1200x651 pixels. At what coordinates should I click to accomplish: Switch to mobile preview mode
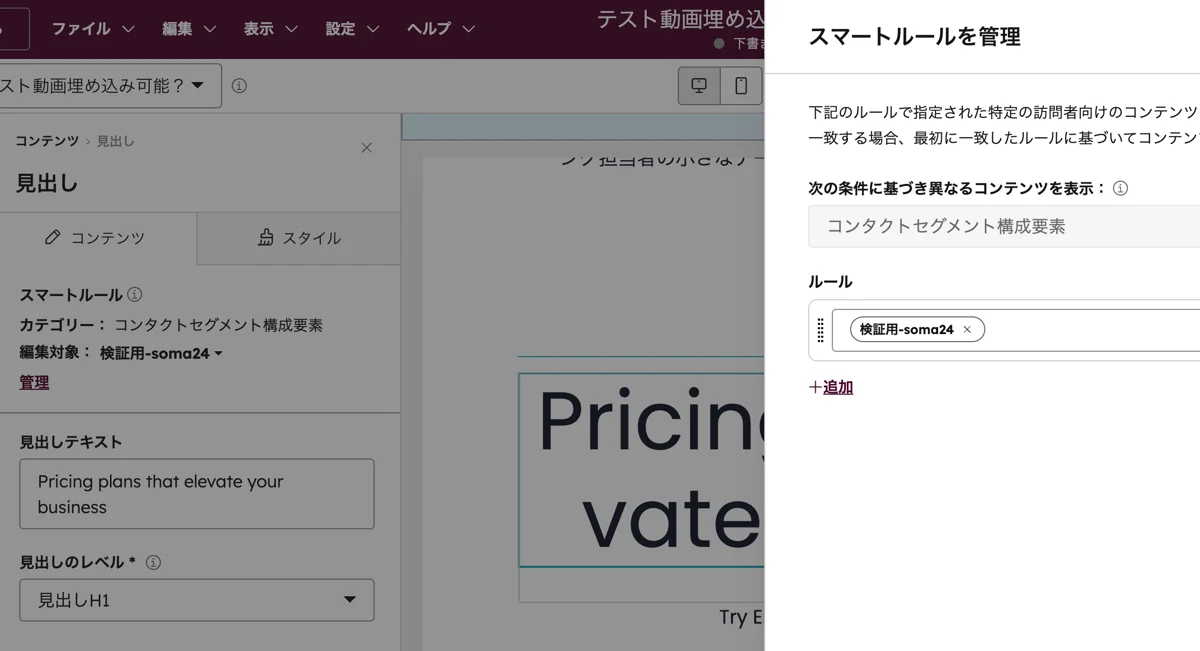click(740, 86)
